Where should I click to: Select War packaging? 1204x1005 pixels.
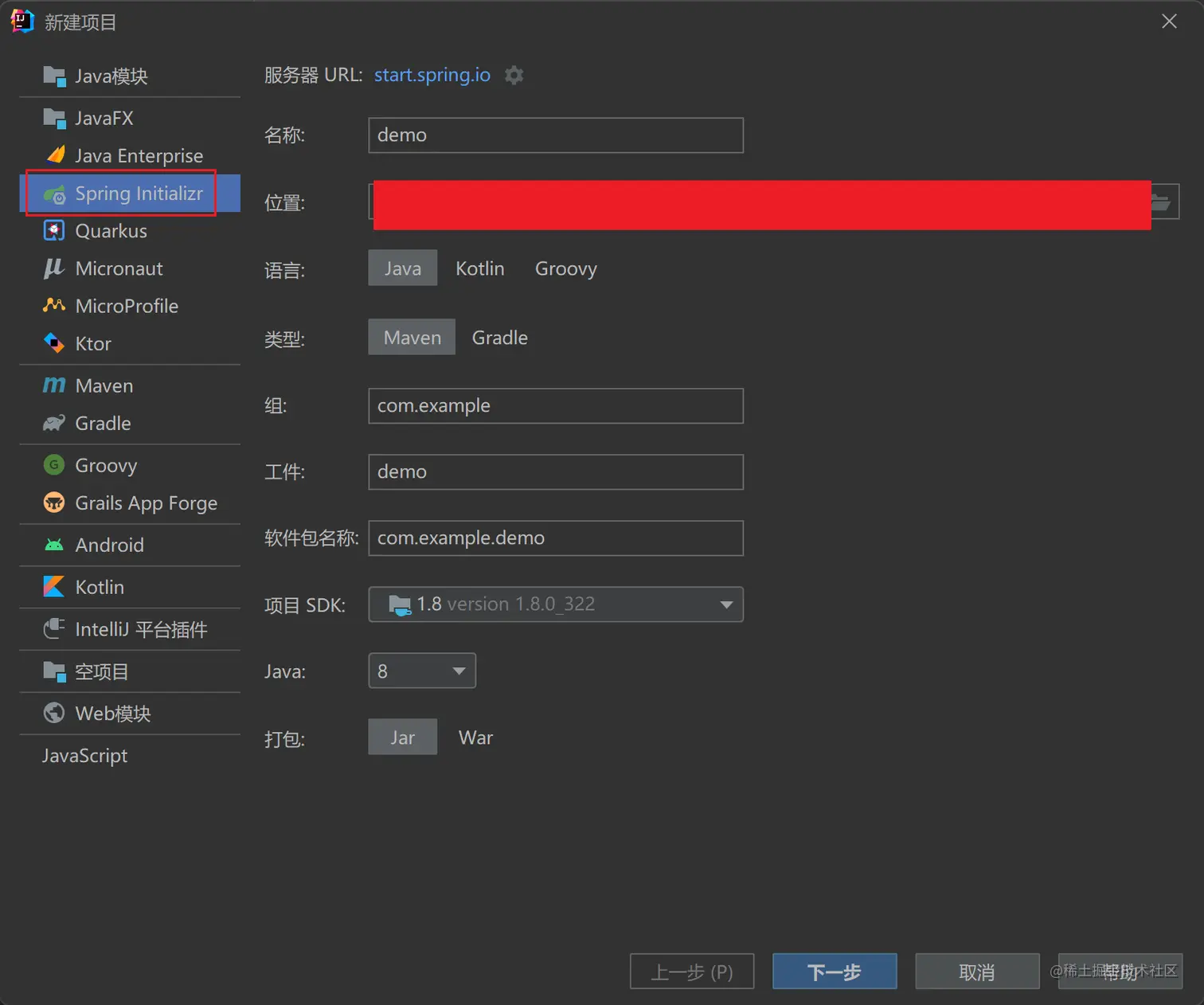click(x=475, y=737)
